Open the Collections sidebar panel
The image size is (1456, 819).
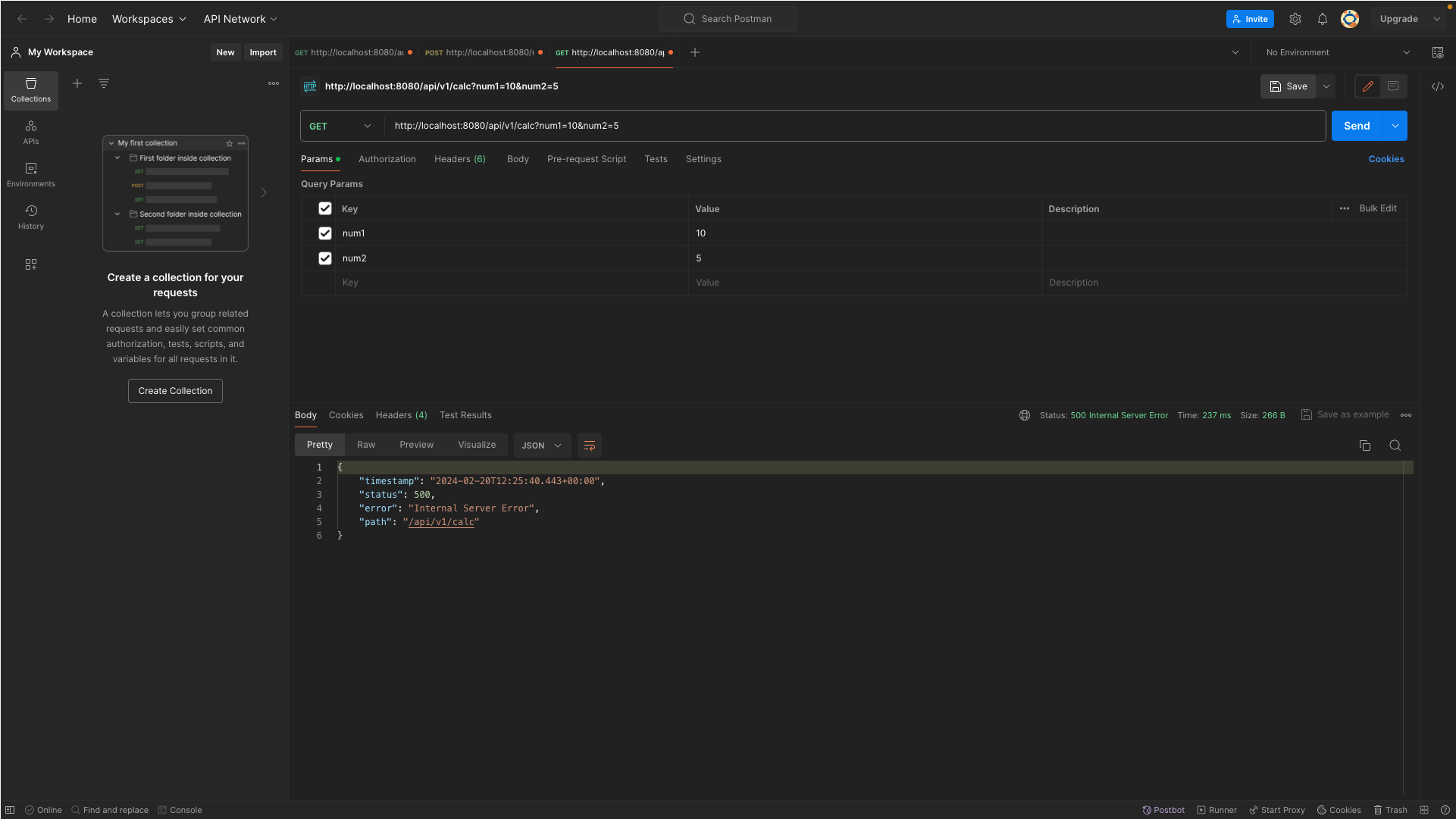(31, 90)
